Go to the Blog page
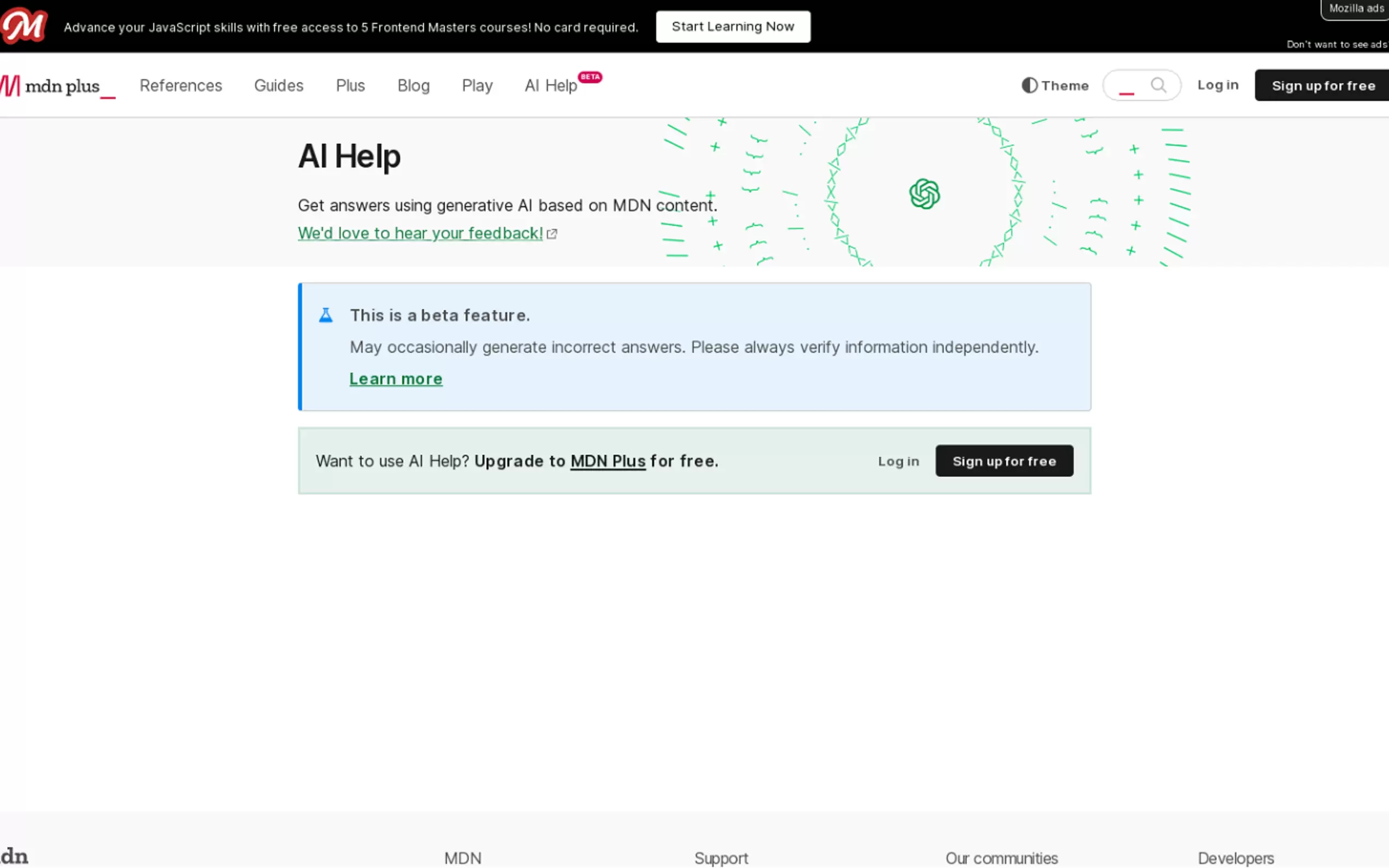The image size is (1389, 868). pyautogui.click(x=413, y=85)
